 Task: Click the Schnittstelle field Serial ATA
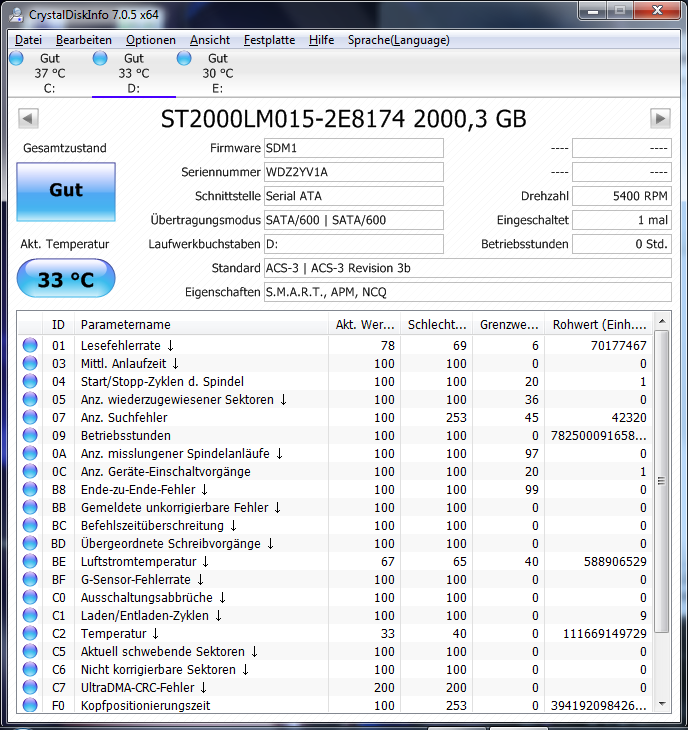(x=354, y=196)
